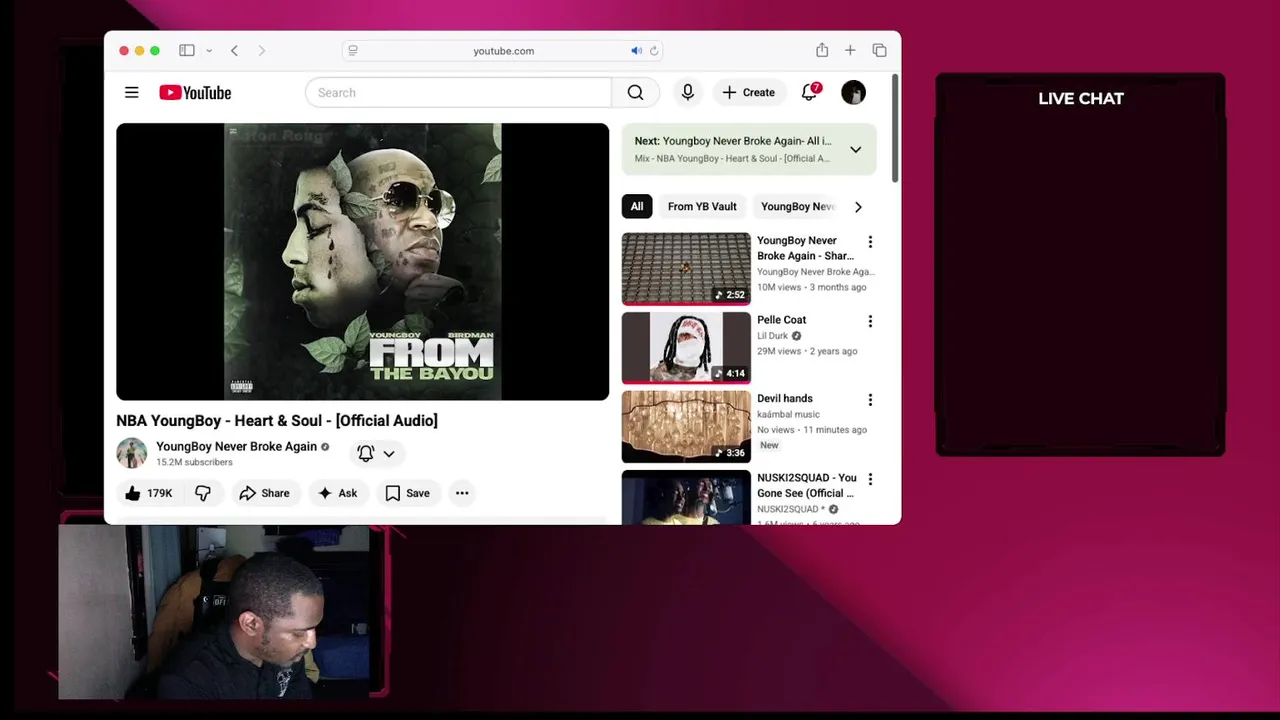Open Pelle Coat thumbnail 4:14
This screenshot has width=1280, height=720.
pyautogui.click(x=686, y=347)
